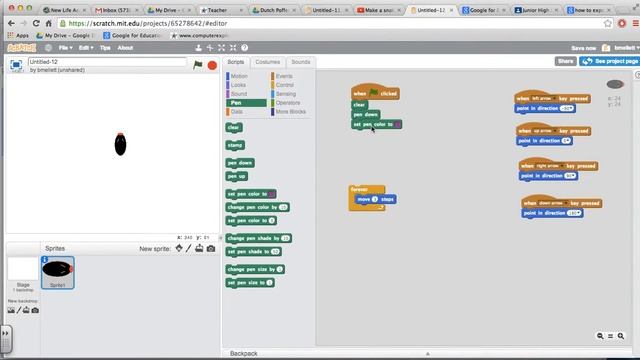Image resolution: width=640 pixels, height=360 pixels.
Task: Open the My Stuff folder icon
Action: pos(606,48)
